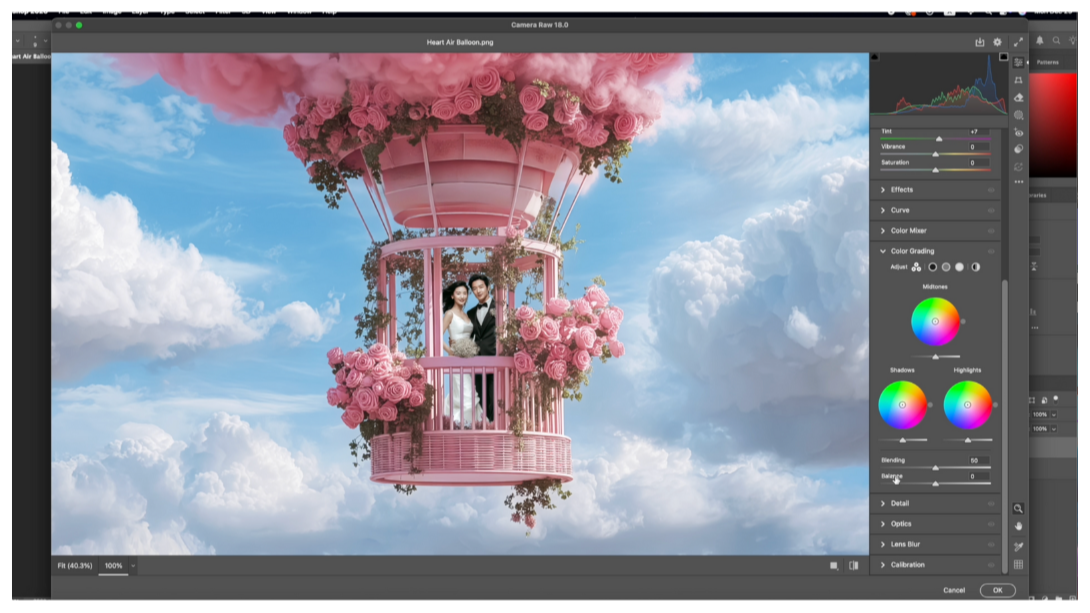Open the three-dots more settings menu
Screen dimensions: 1090x613
pyautogui.click(x=1018, y=182)
